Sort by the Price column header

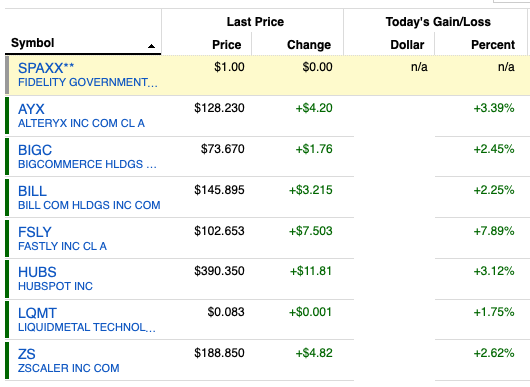pos(226,45)
